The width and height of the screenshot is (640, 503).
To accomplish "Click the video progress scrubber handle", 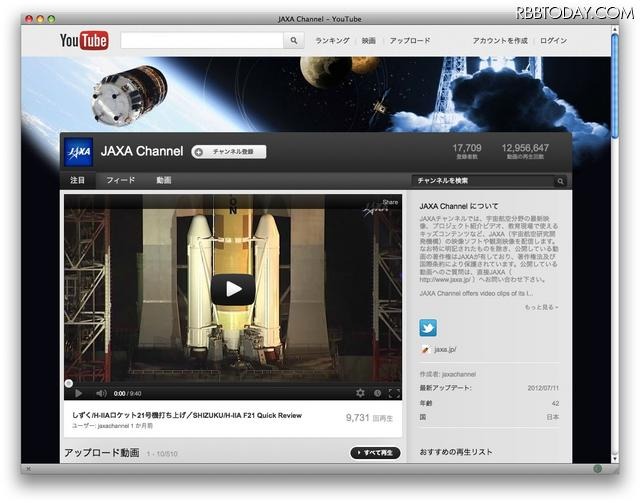I will (x=69, y=383).
